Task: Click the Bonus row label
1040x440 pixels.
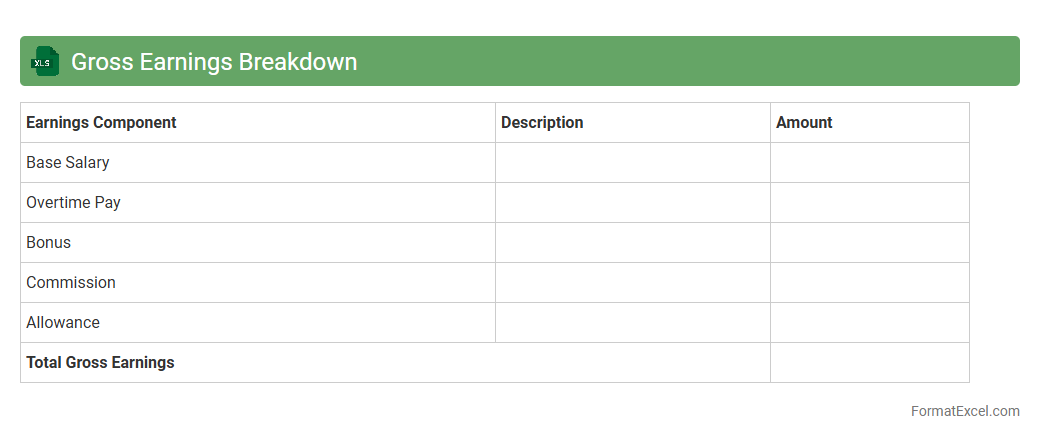Action: tap(49, 242)
